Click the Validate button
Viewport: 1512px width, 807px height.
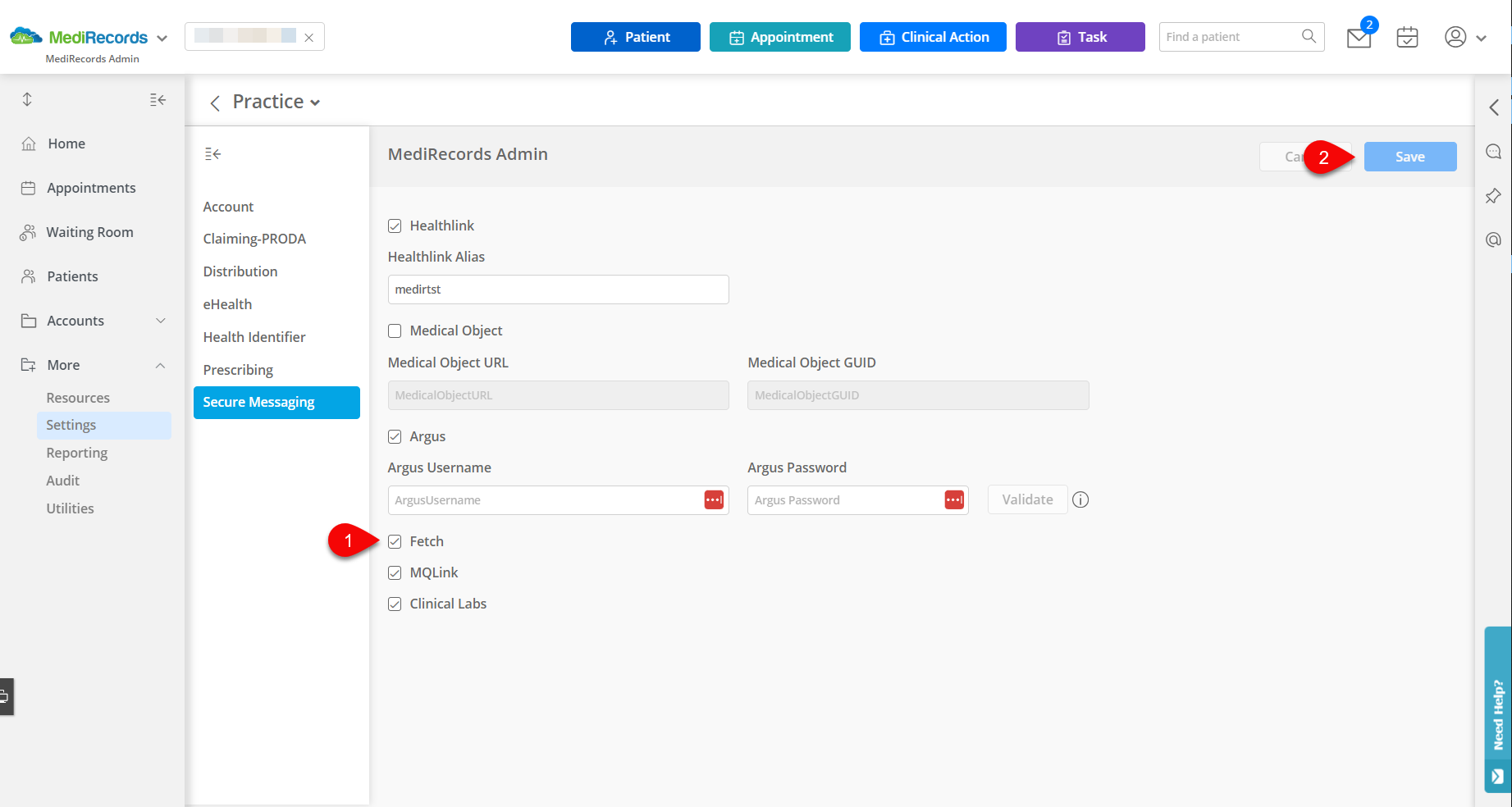click(1027, 499)
